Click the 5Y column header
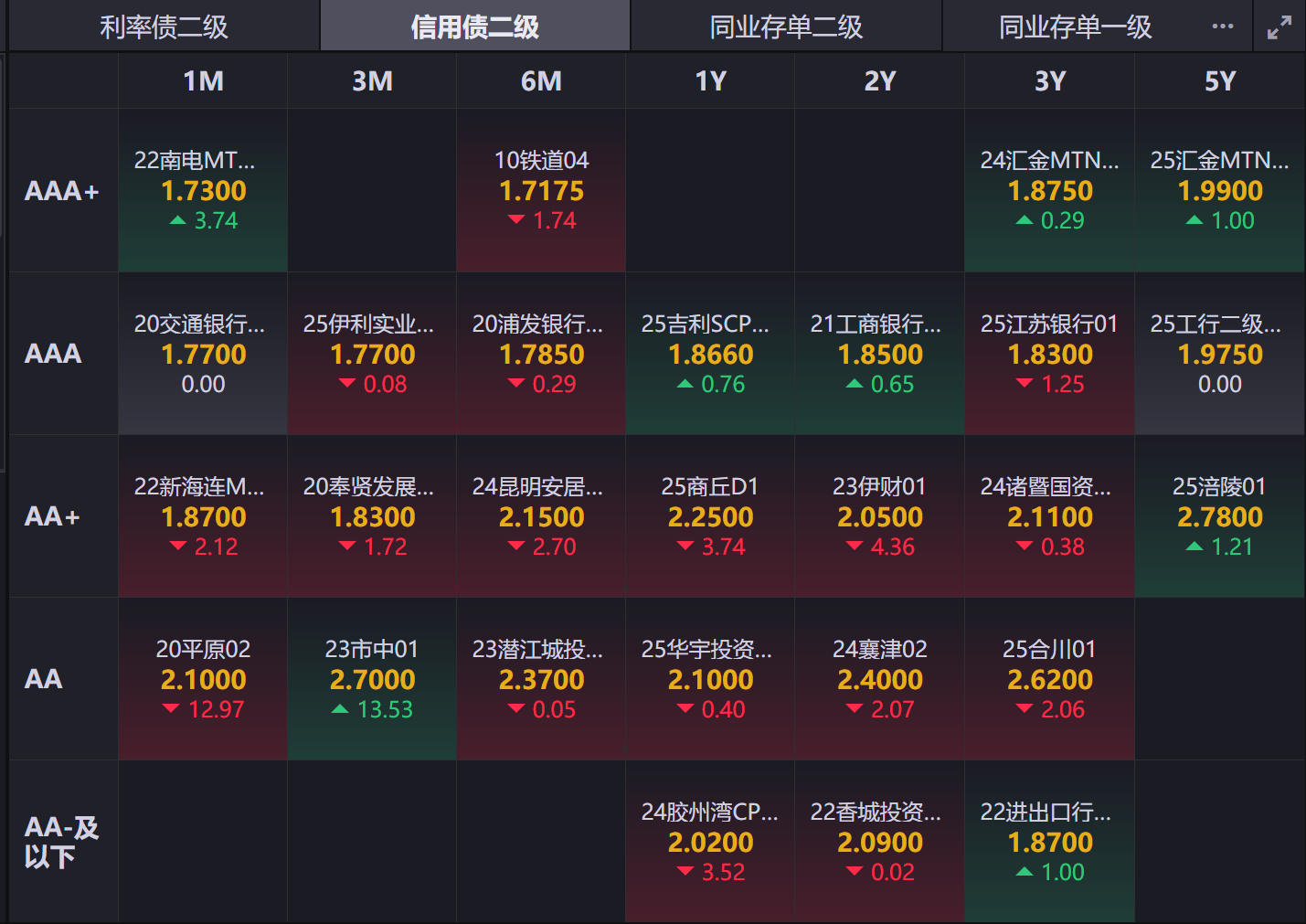Screen dimensions: 1306x924 pyautogui.click(x=1220, y=81)
